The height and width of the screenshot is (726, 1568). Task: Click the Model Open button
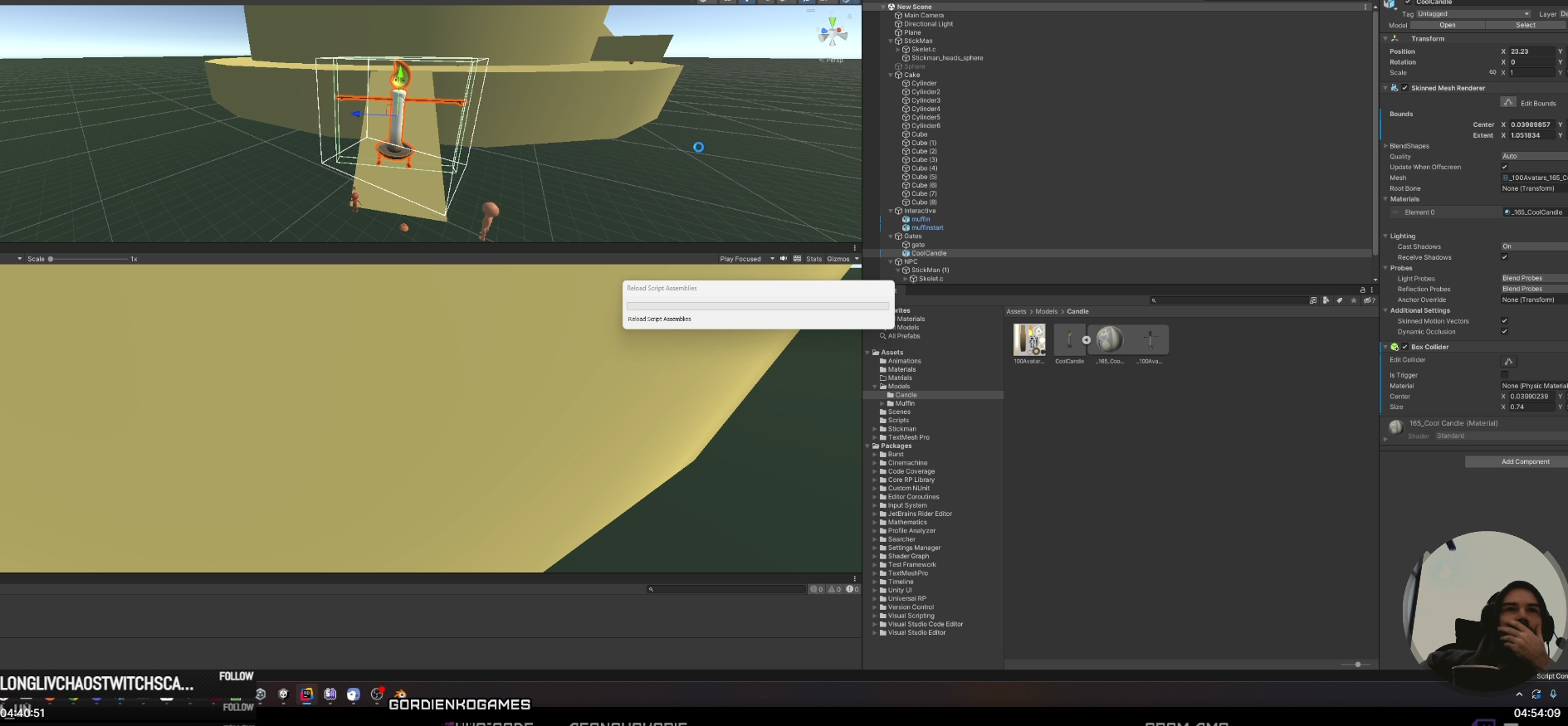click(1447, 25)
